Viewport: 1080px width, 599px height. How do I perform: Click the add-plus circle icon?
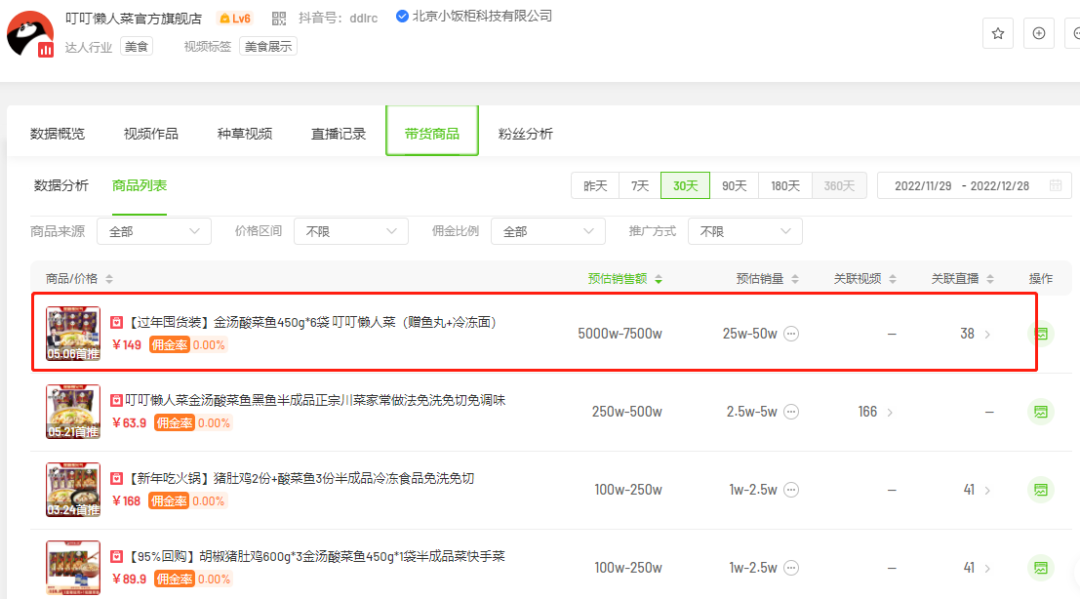(1039, 33)
